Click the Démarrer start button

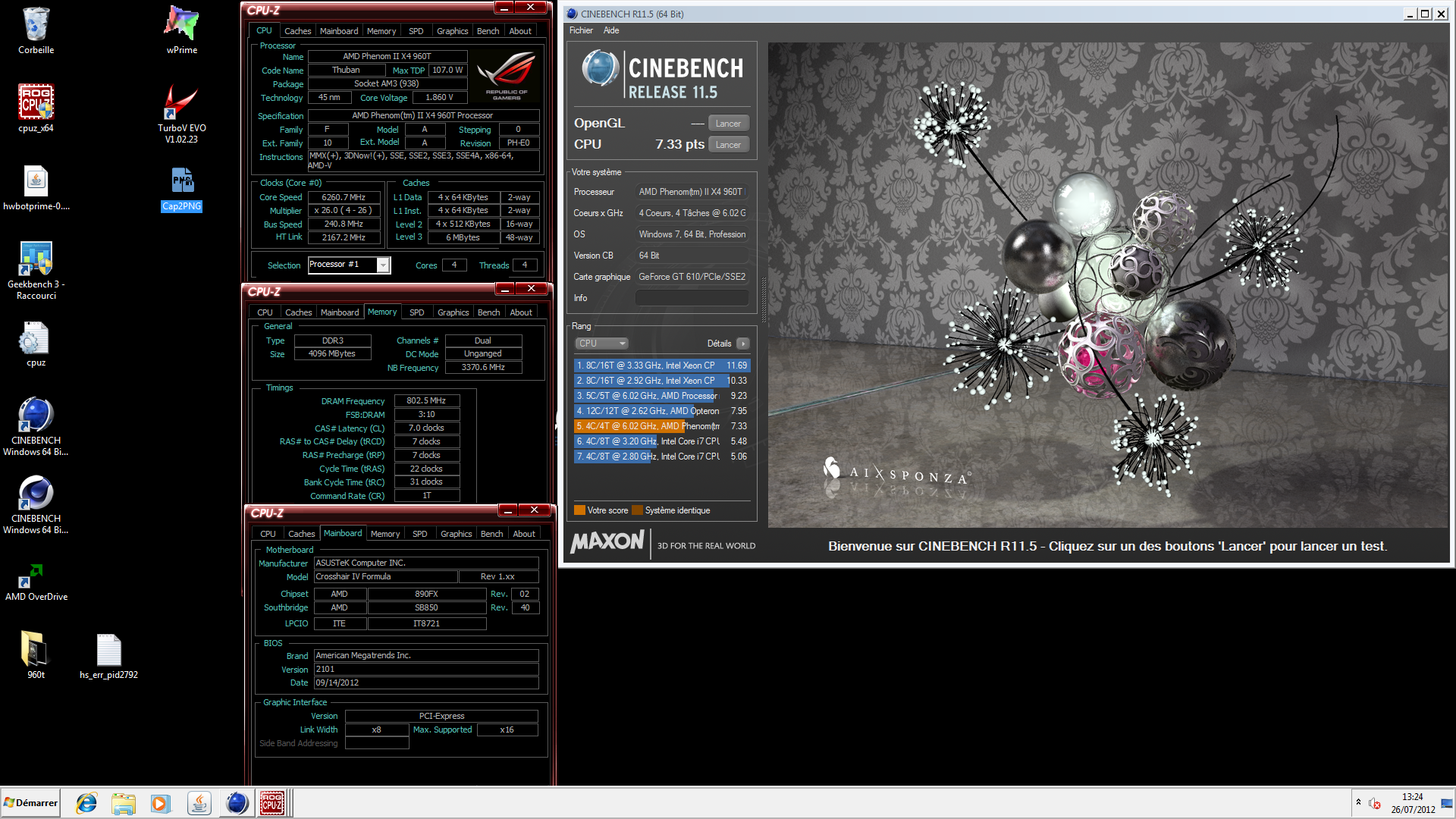coord(30,803)
